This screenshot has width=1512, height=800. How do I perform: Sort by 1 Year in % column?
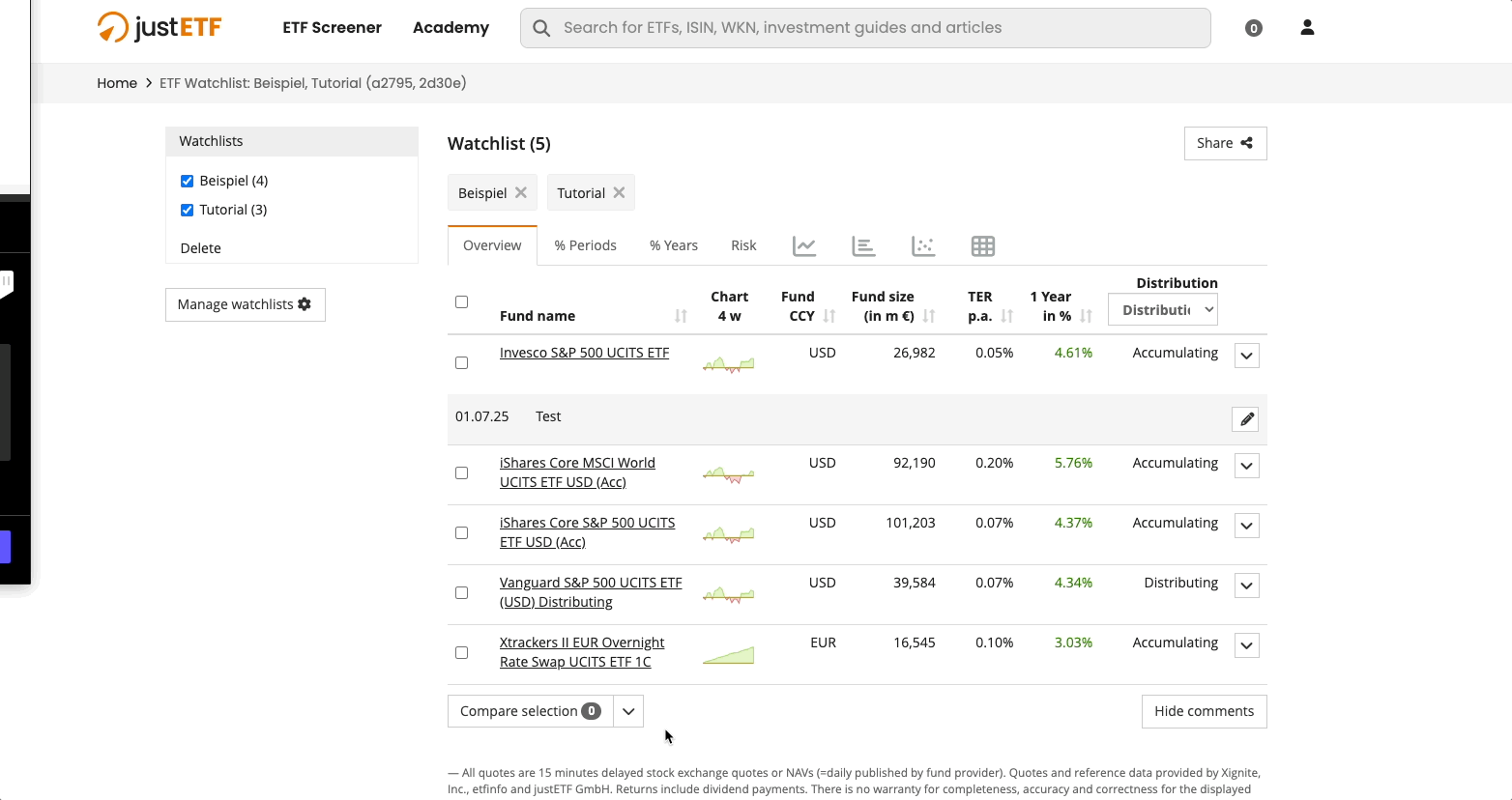point(1087,316)
